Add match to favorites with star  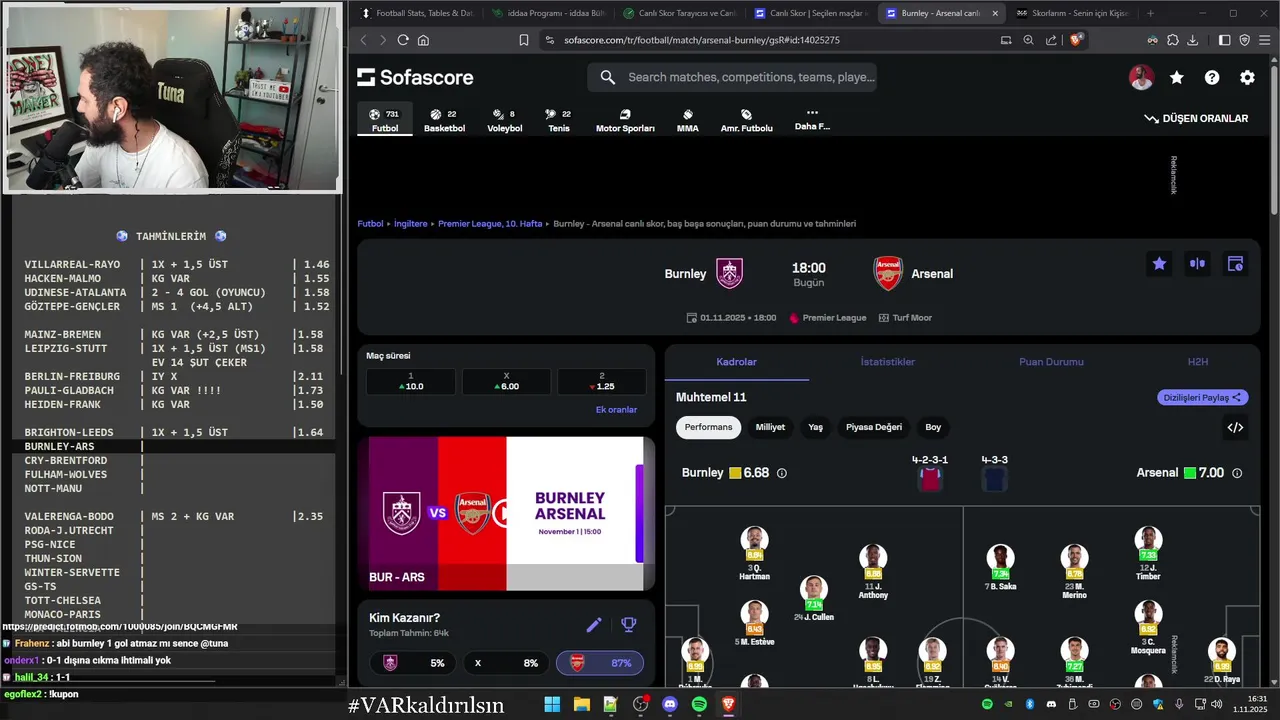pos(1159,264)
